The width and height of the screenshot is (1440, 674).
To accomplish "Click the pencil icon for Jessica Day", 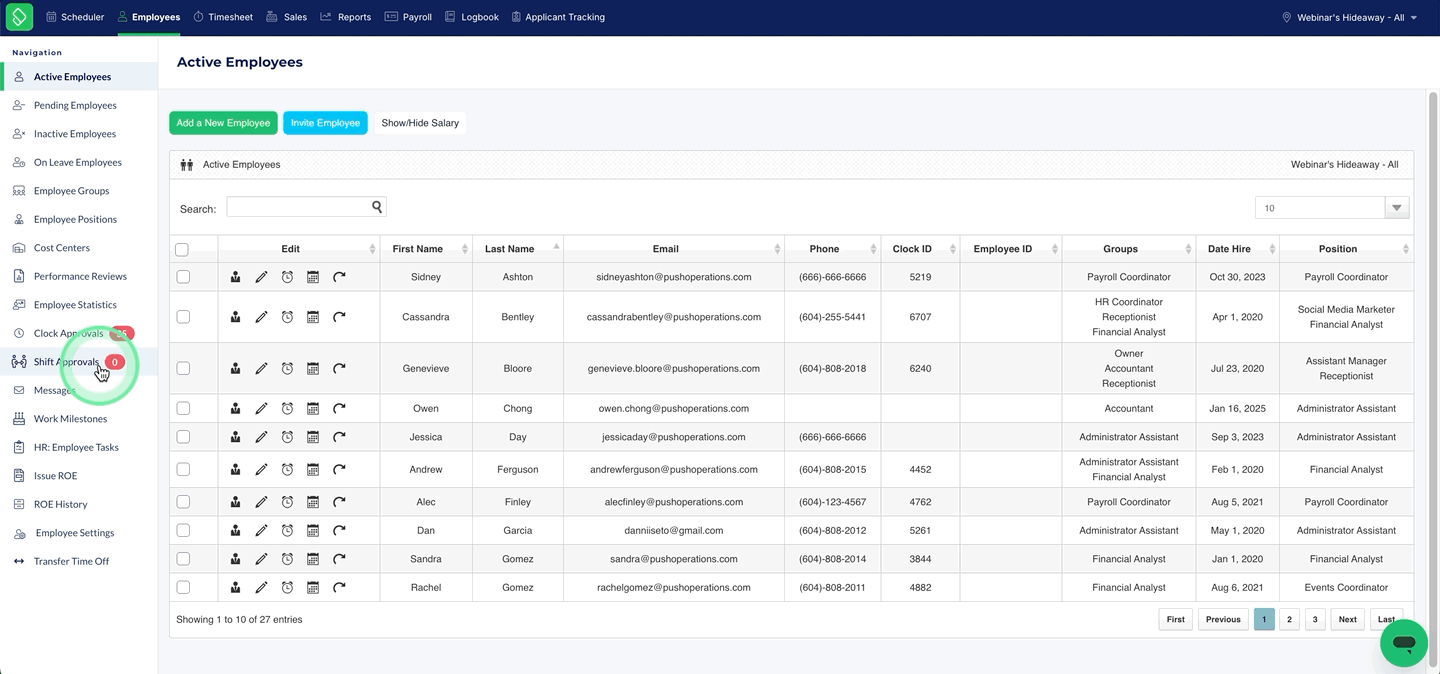I will [x=261, y=437].
